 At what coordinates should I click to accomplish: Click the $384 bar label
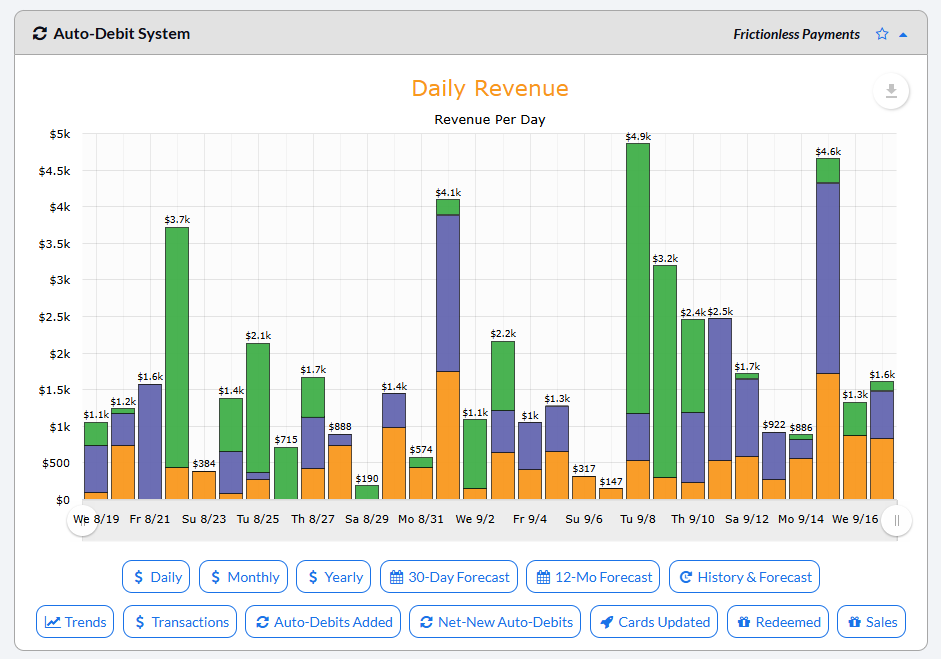tap(204, 463)
